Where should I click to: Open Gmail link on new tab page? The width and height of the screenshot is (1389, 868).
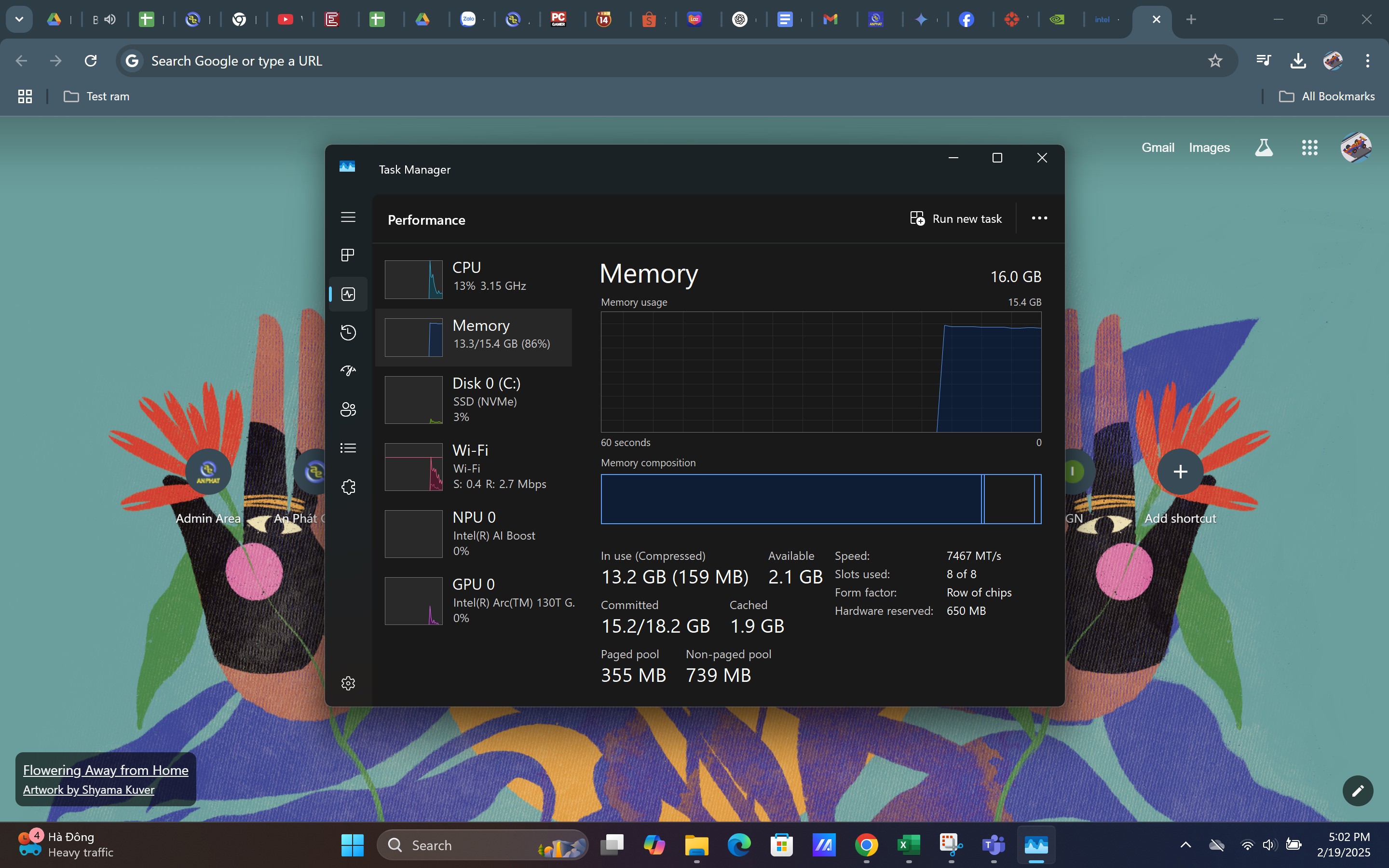tap(1157, 148)
